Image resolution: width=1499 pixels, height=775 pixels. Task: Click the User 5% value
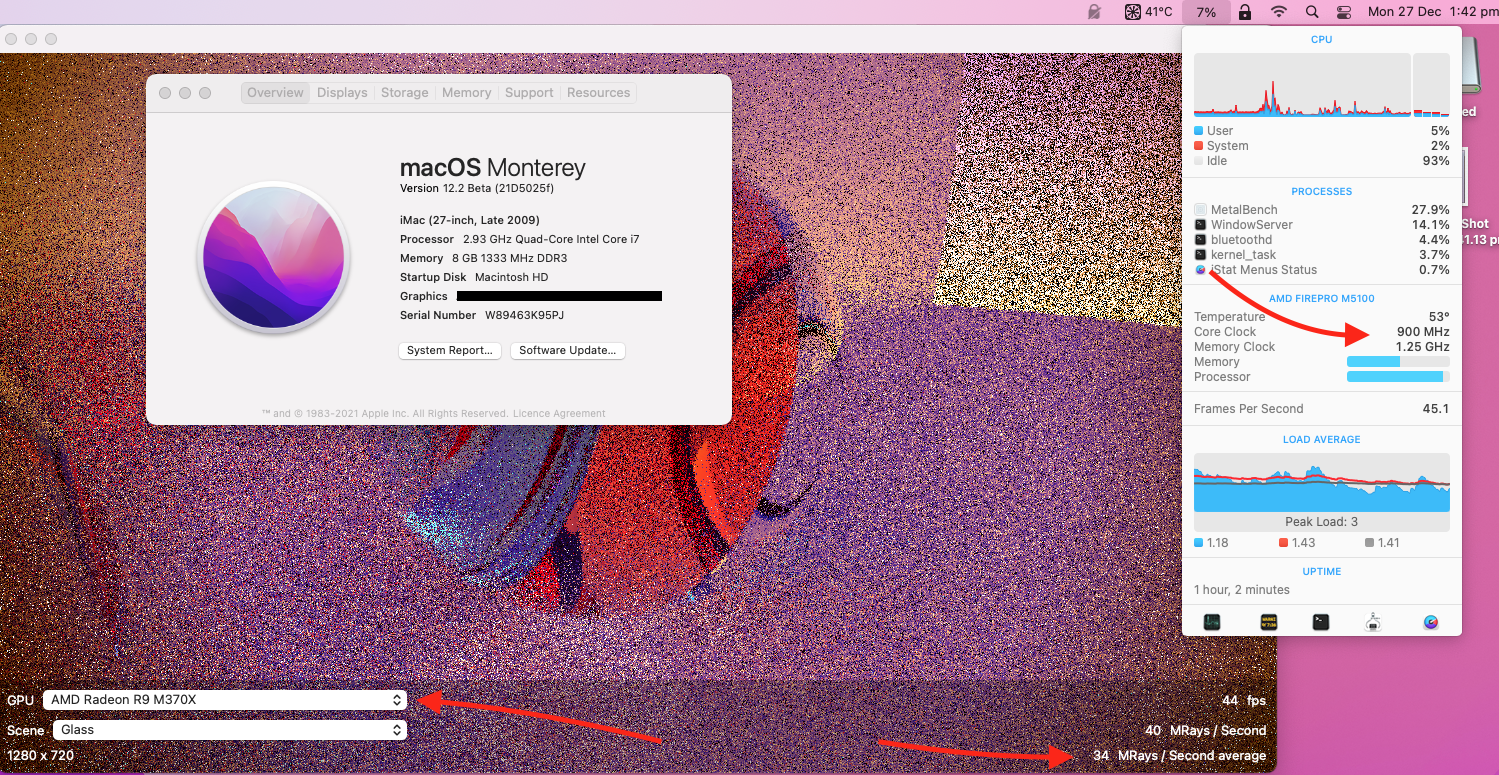[1440, 131]
